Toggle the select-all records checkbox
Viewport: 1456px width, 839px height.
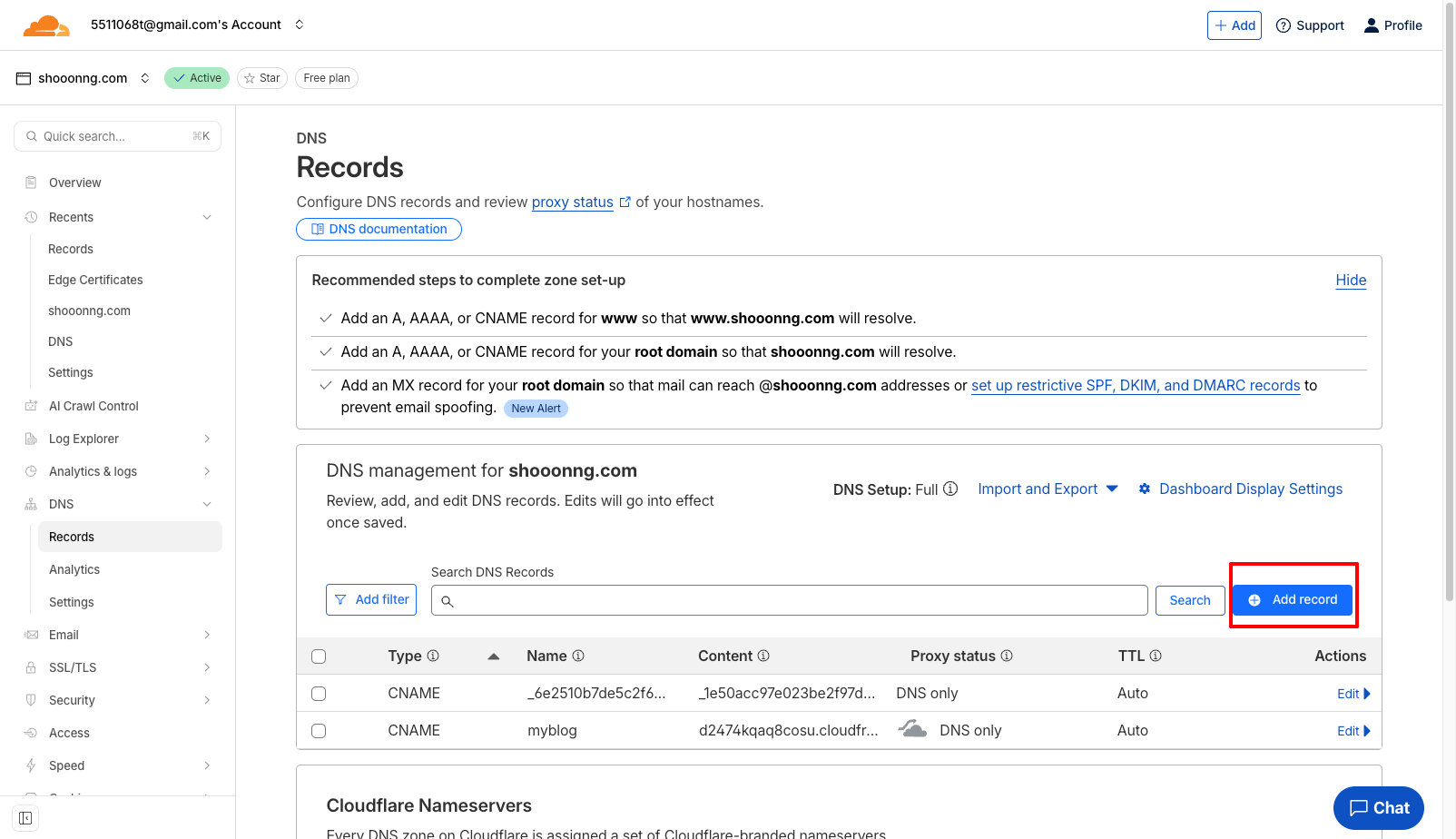(319, 656)
